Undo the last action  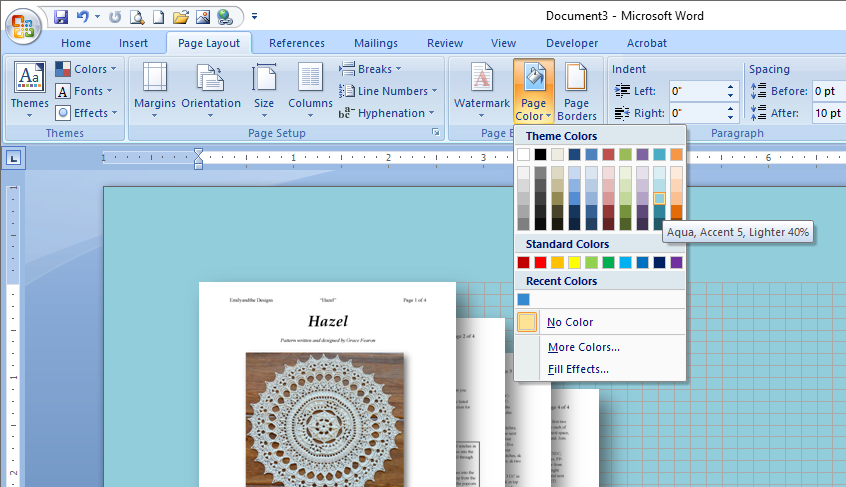point(83,17)
